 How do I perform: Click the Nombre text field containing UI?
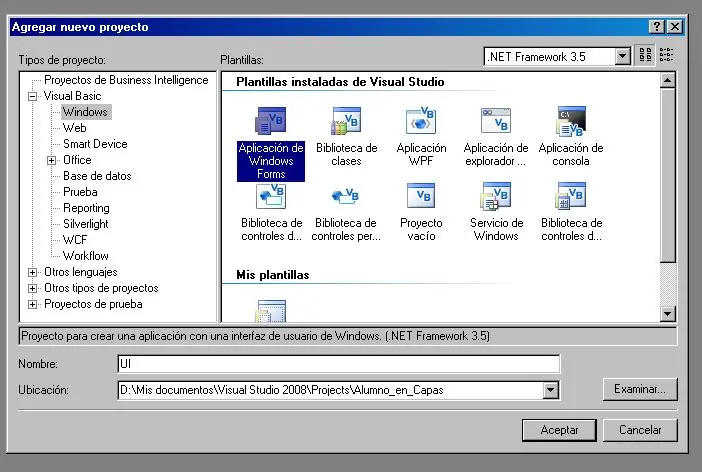click(x=338, y=364)
